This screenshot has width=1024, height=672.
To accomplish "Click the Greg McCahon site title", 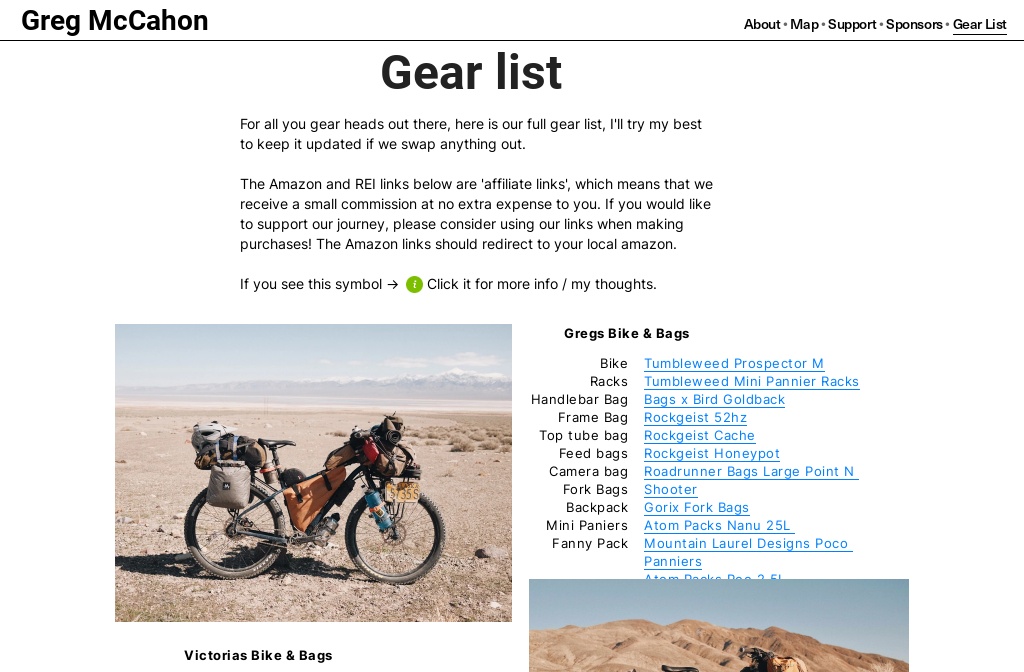I will click(114, 20).
